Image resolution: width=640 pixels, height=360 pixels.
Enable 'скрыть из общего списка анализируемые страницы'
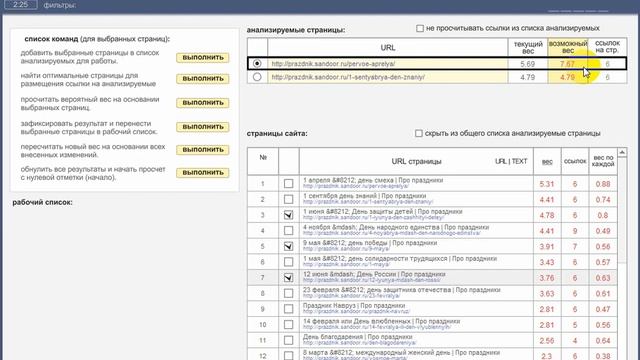(418, 133)
